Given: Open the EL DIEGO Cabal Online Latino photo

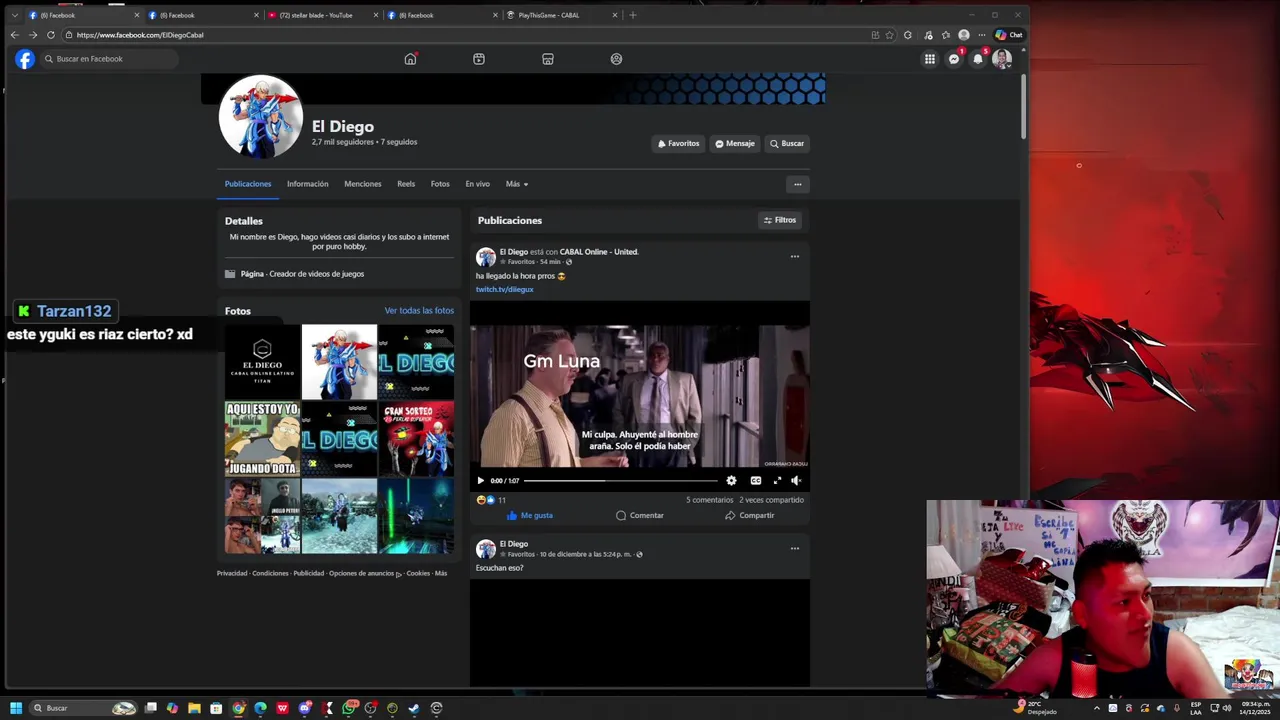Looking at the screenshot, I should point(262,362).
